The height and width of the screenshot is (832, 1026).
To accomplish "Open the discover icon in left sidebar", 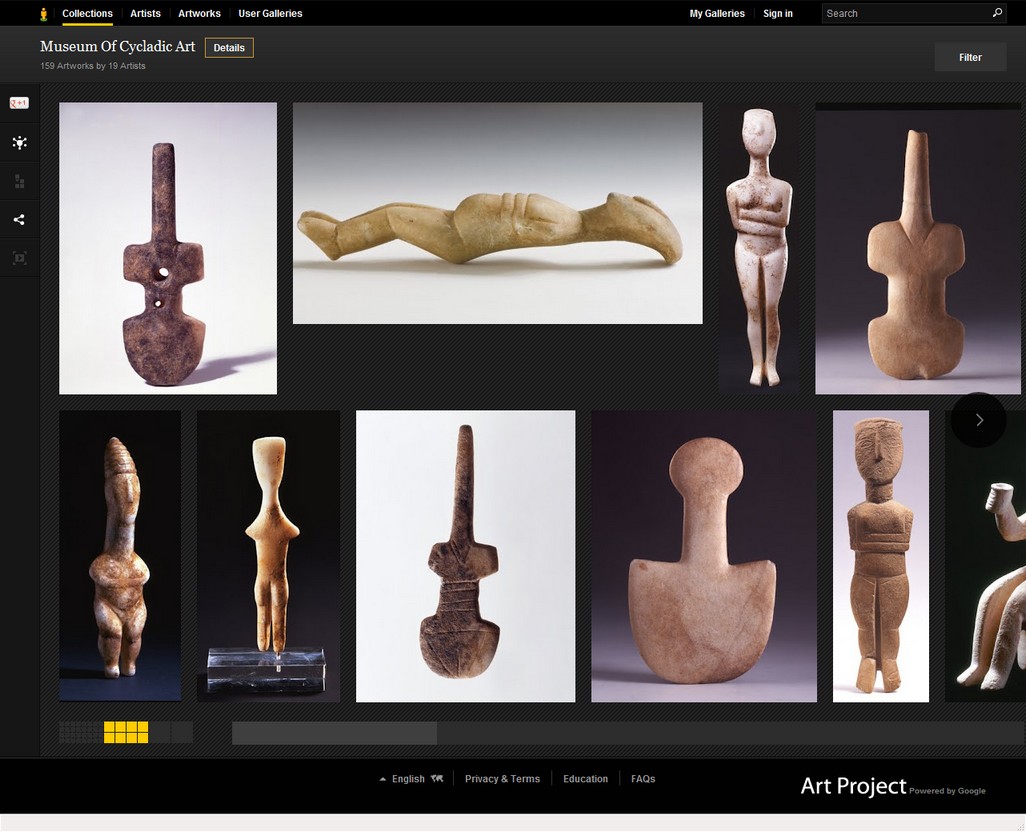I will pyautogui.click(x=20, y=143).
